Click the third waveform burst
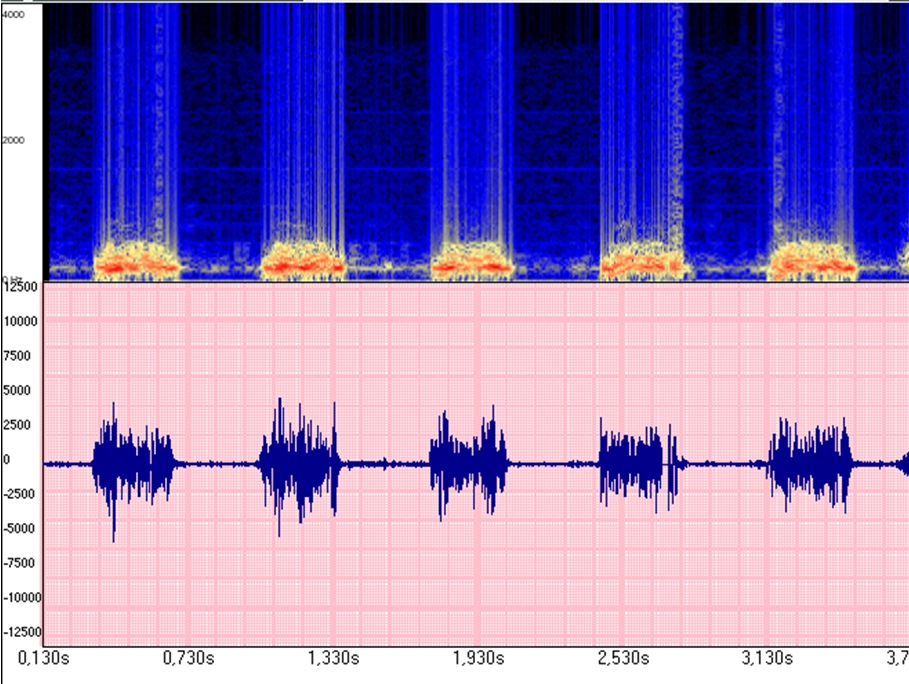The width and height of the screenshot is (909, 684). 468,463
